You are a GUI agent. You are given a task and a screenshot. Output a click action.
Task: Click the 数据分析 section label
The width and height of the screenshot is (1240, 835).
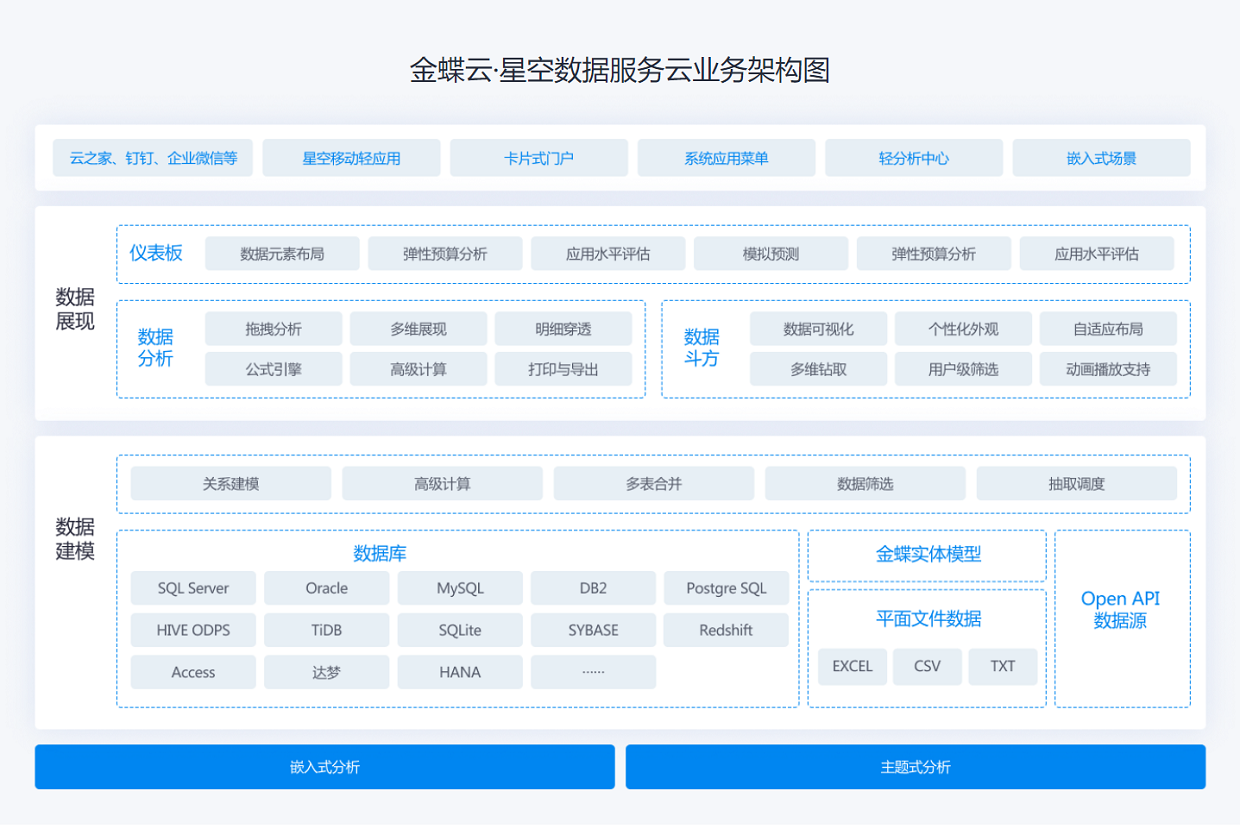coord(156,347)
